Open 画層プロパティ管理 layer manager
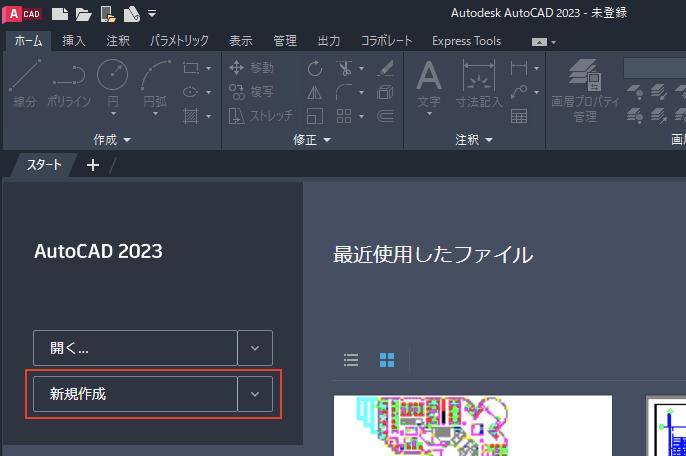 click(585, 91)
